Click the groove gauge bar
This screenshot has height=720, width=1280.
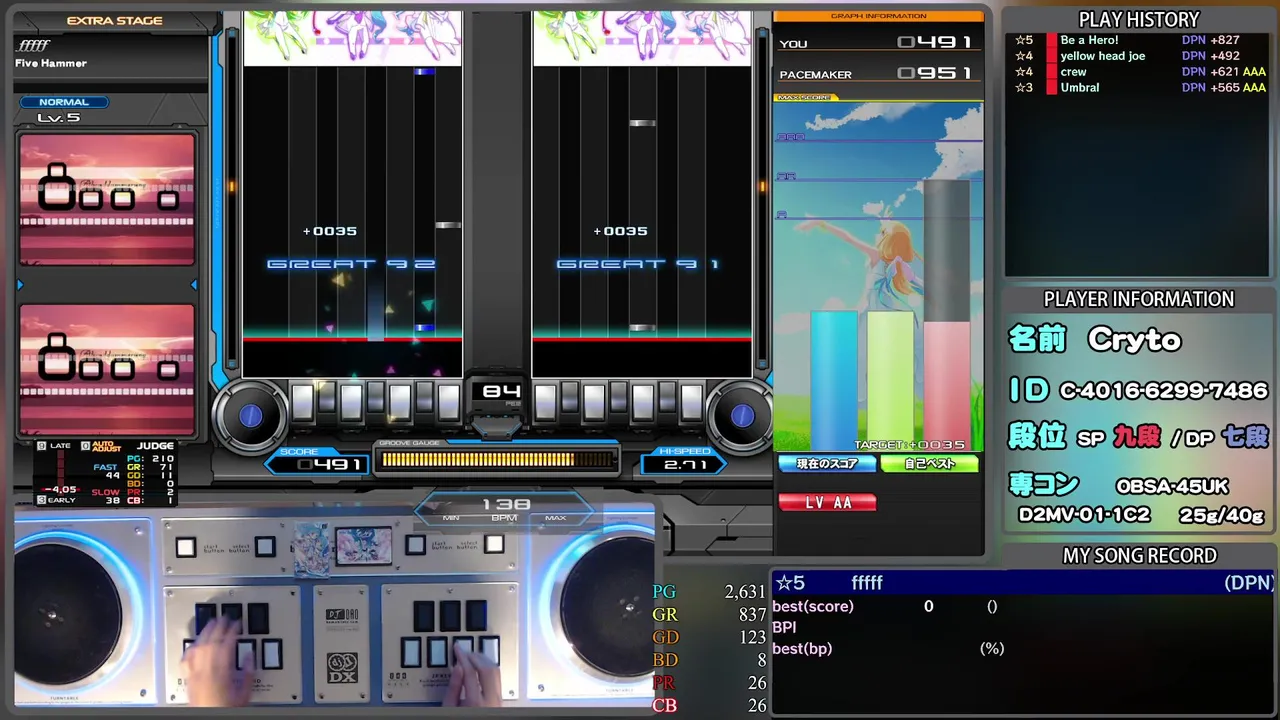click(497, 460)
